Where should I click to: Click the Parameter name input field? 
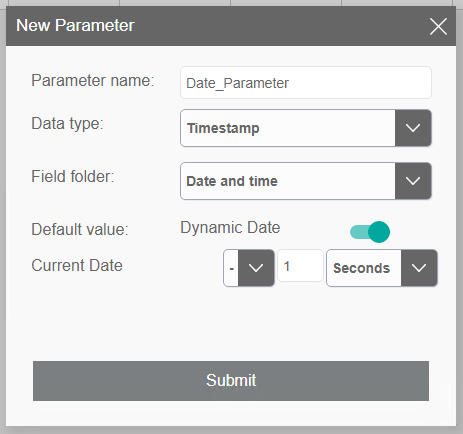[306, 83]
